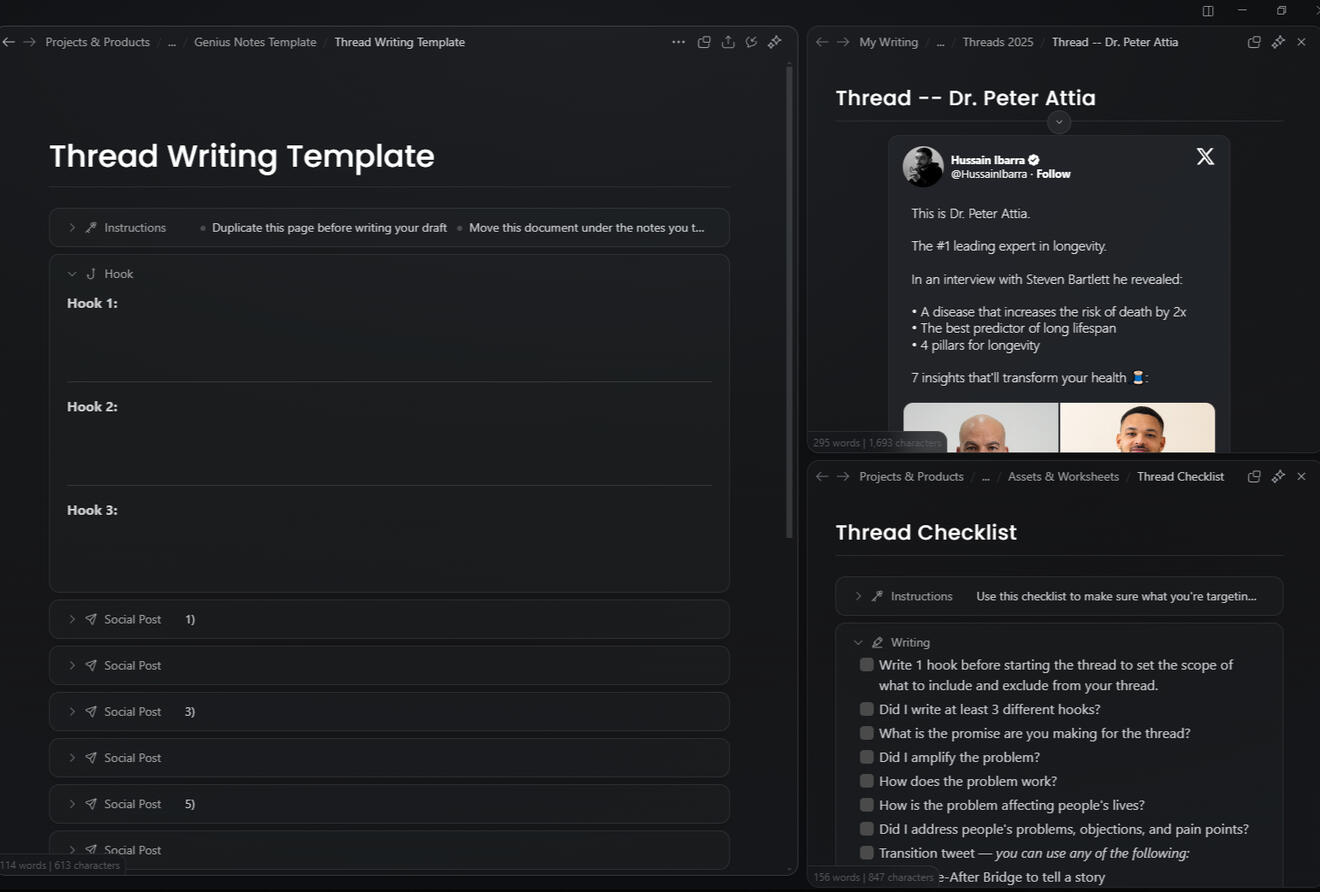Viewport: 1320px width, 892px height.
Task: Click the ellipsis breadcrumb in Thread Checklist pane
Action: 986,477
